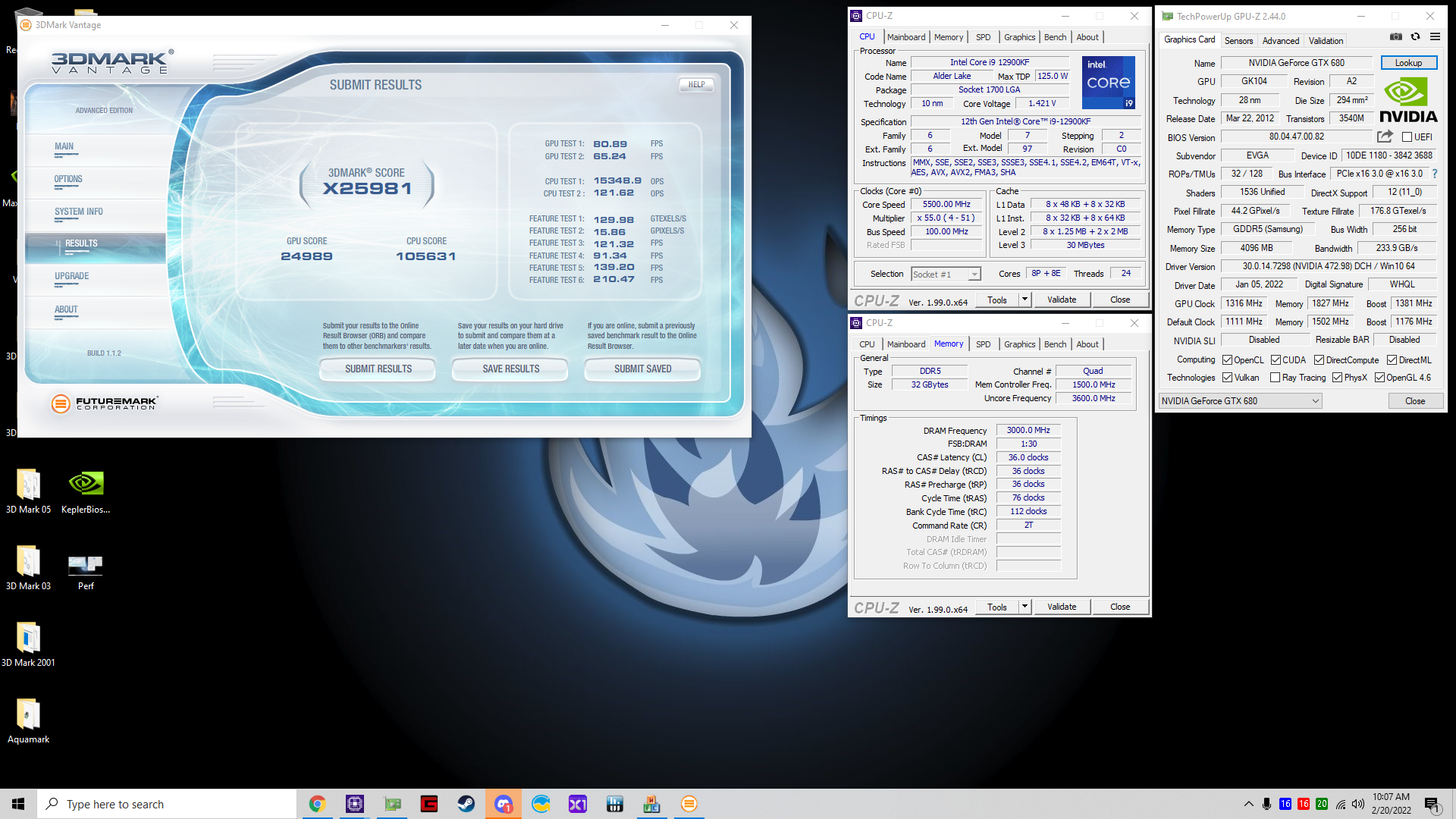
Task: Select the KeplerBios desktop icon
Action: pyautogui.click(x=86, y=491)
